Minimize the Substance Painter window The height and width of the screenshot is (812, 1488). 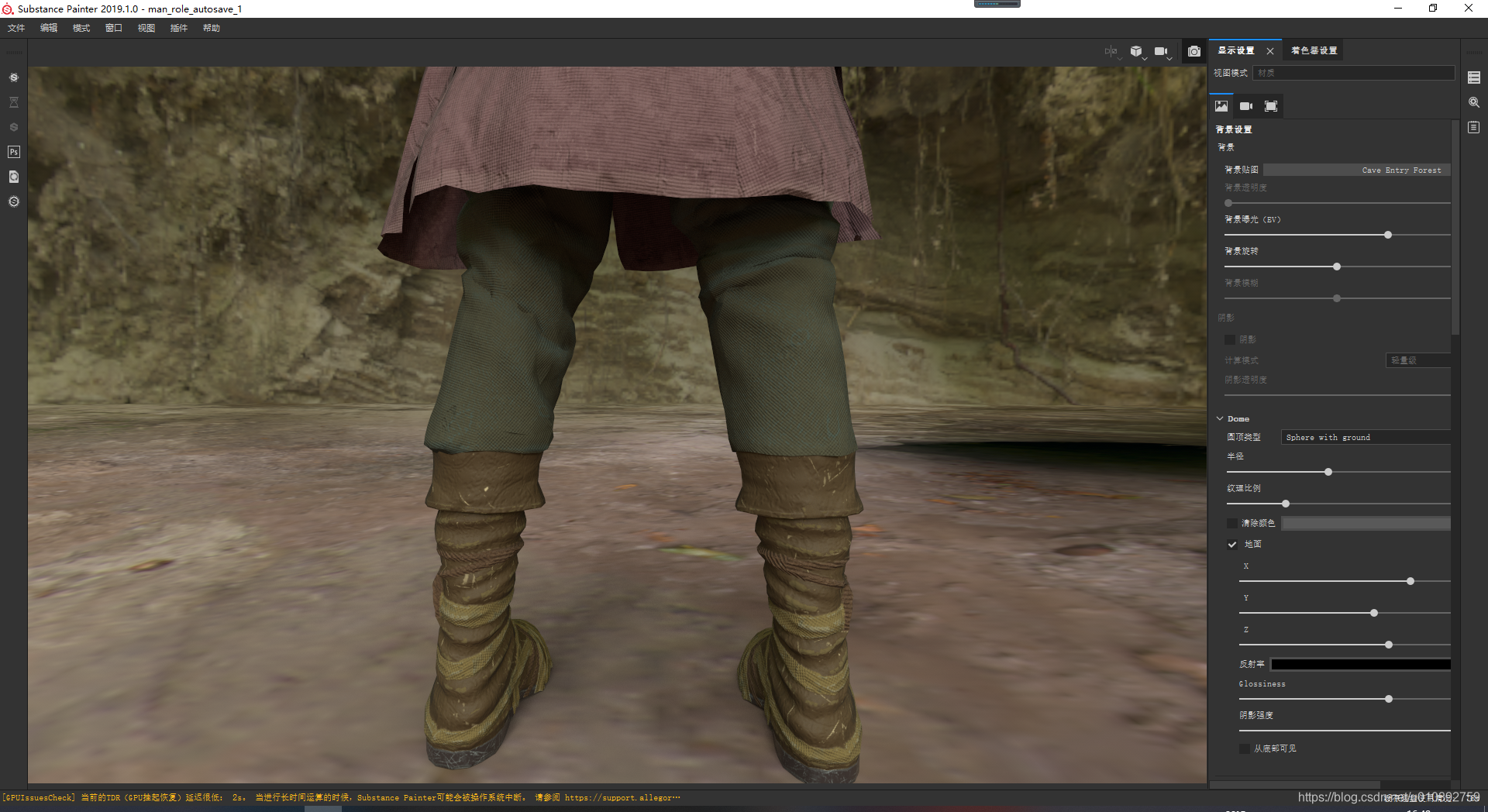pos(1398,9)
